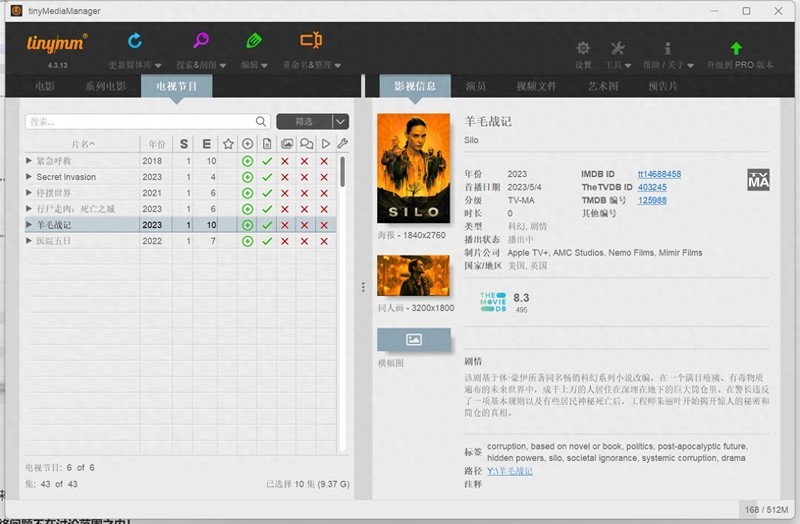
Task: Click green checkmark in 医院五日 row
Action: click(267, 241)
